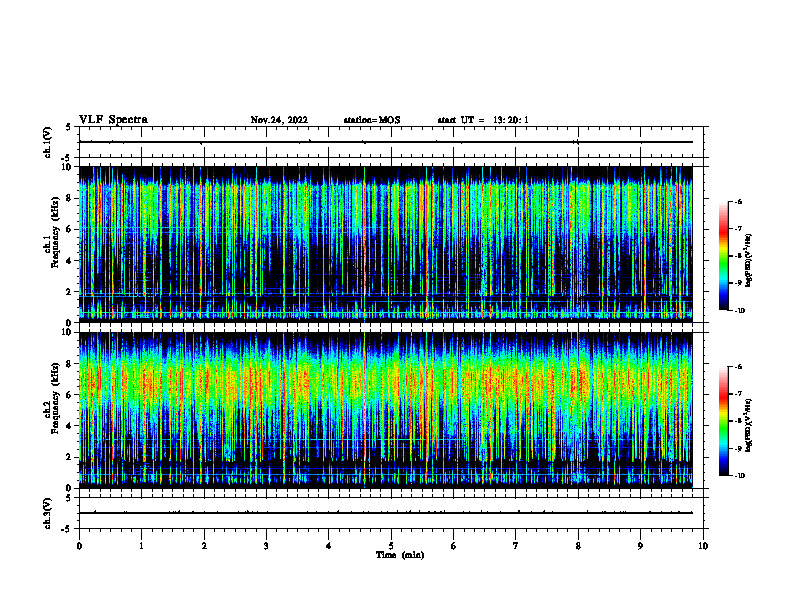Click the "-8" label on ch.1 colorbar
Image resolution: width=792 pixels, height=612 pixels.
pos(738,256)
